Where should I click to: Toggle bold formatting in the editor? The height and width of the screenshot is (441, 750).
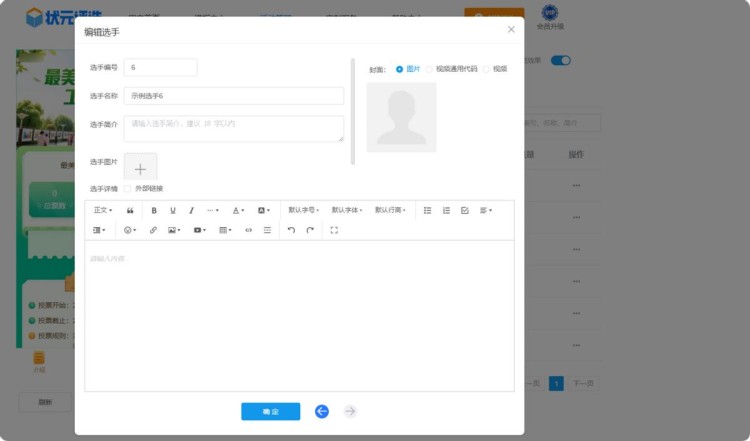click(154, 211)
